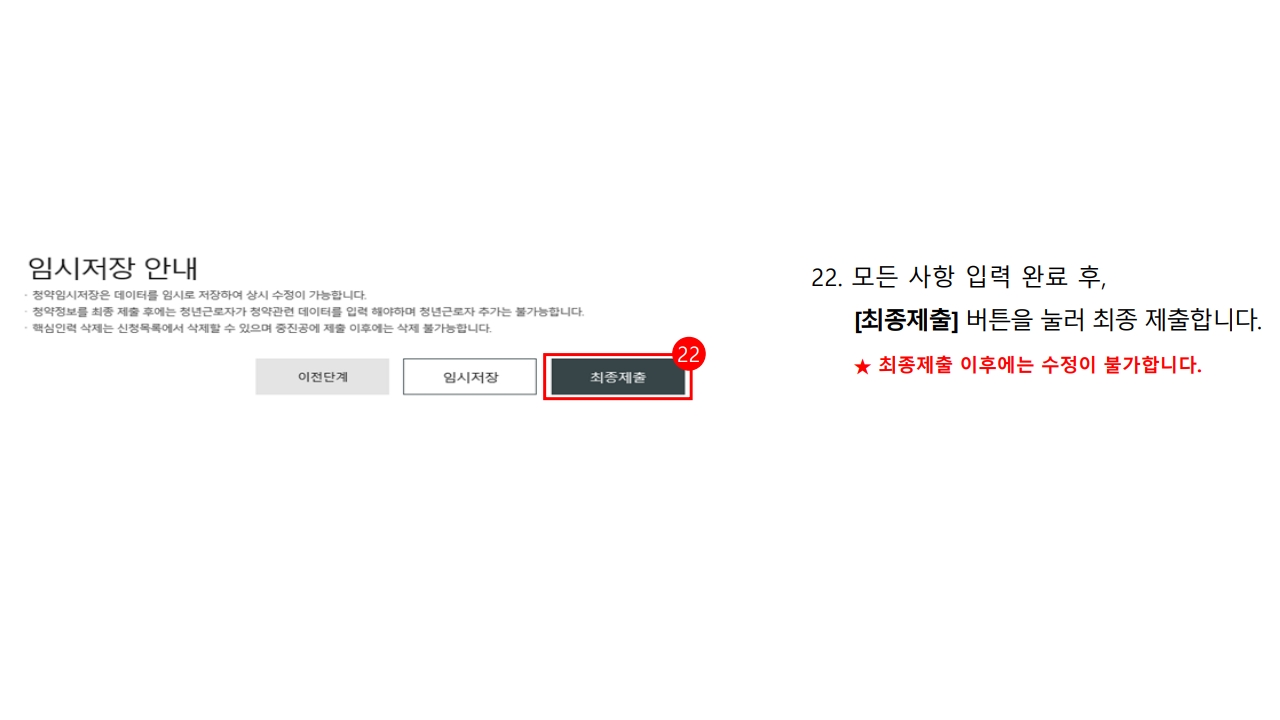Image resolution: width=1280 pixels, height=720 pixels.
Task: Click the 임시저장 안내 heading
Action: pos(113,268)
